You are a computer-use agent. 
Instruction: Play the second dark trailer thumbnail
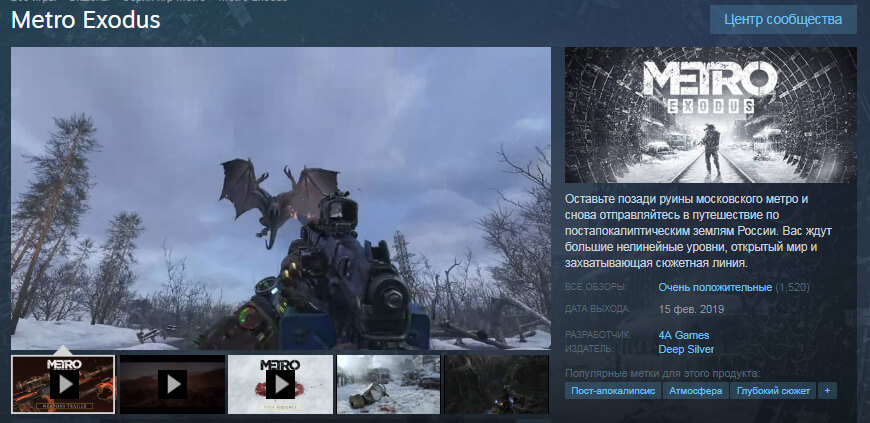tap(173, 384)
